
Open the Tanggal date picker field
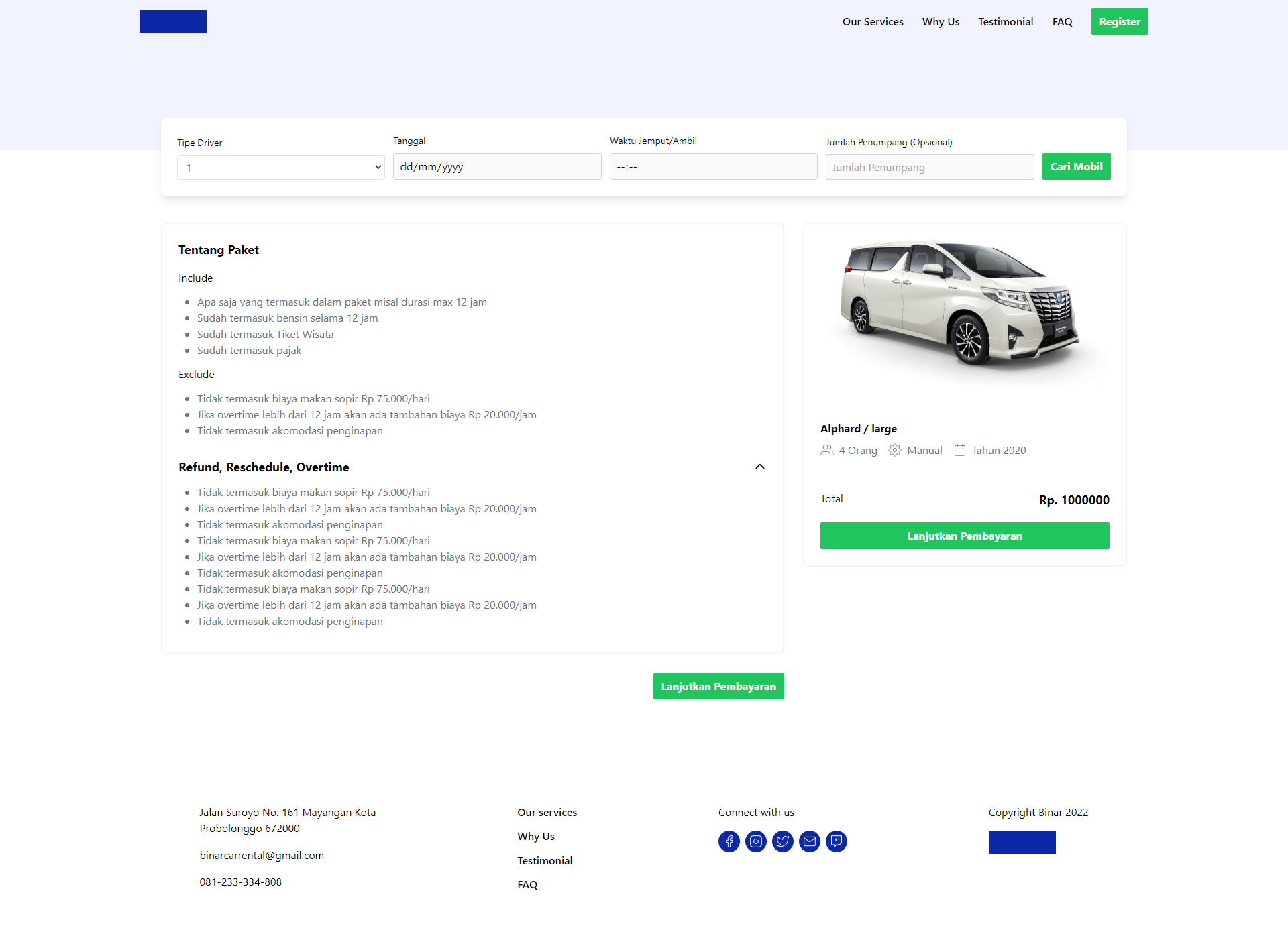(x=496, y=166)
